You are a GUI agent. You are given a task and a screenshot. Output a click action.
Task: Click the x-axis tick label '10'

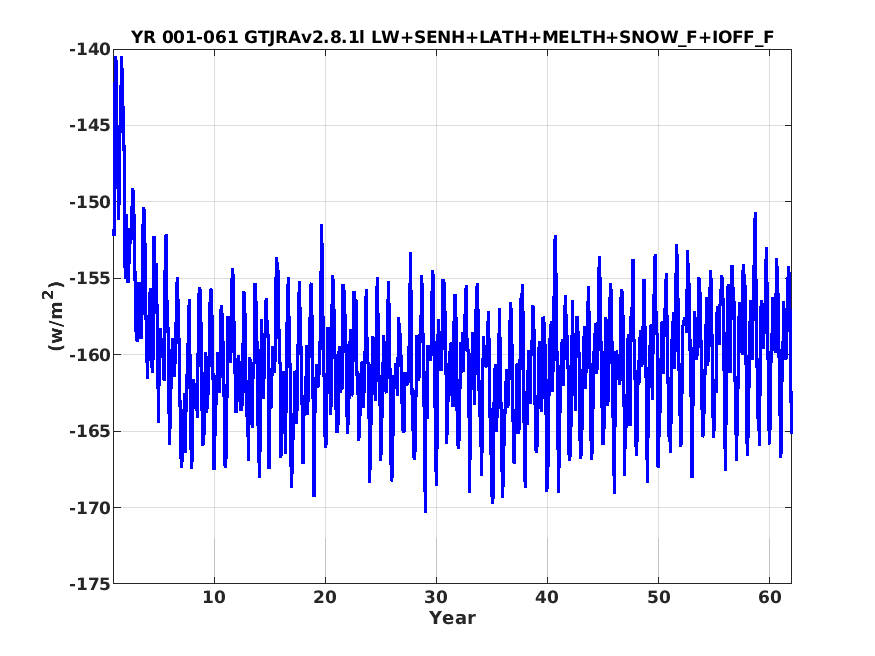tap(214, 597)
